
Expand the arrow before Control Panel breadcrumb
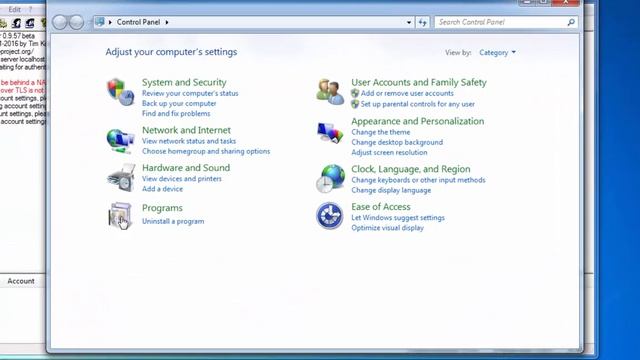[x=110, y=22]
